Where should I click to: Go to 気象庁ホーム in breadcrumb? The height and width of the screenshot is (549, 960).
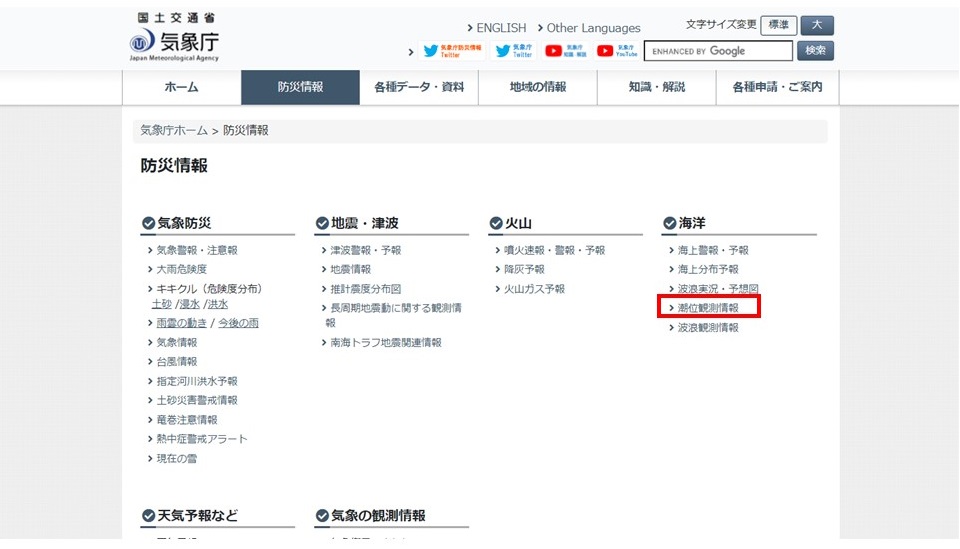174,130
